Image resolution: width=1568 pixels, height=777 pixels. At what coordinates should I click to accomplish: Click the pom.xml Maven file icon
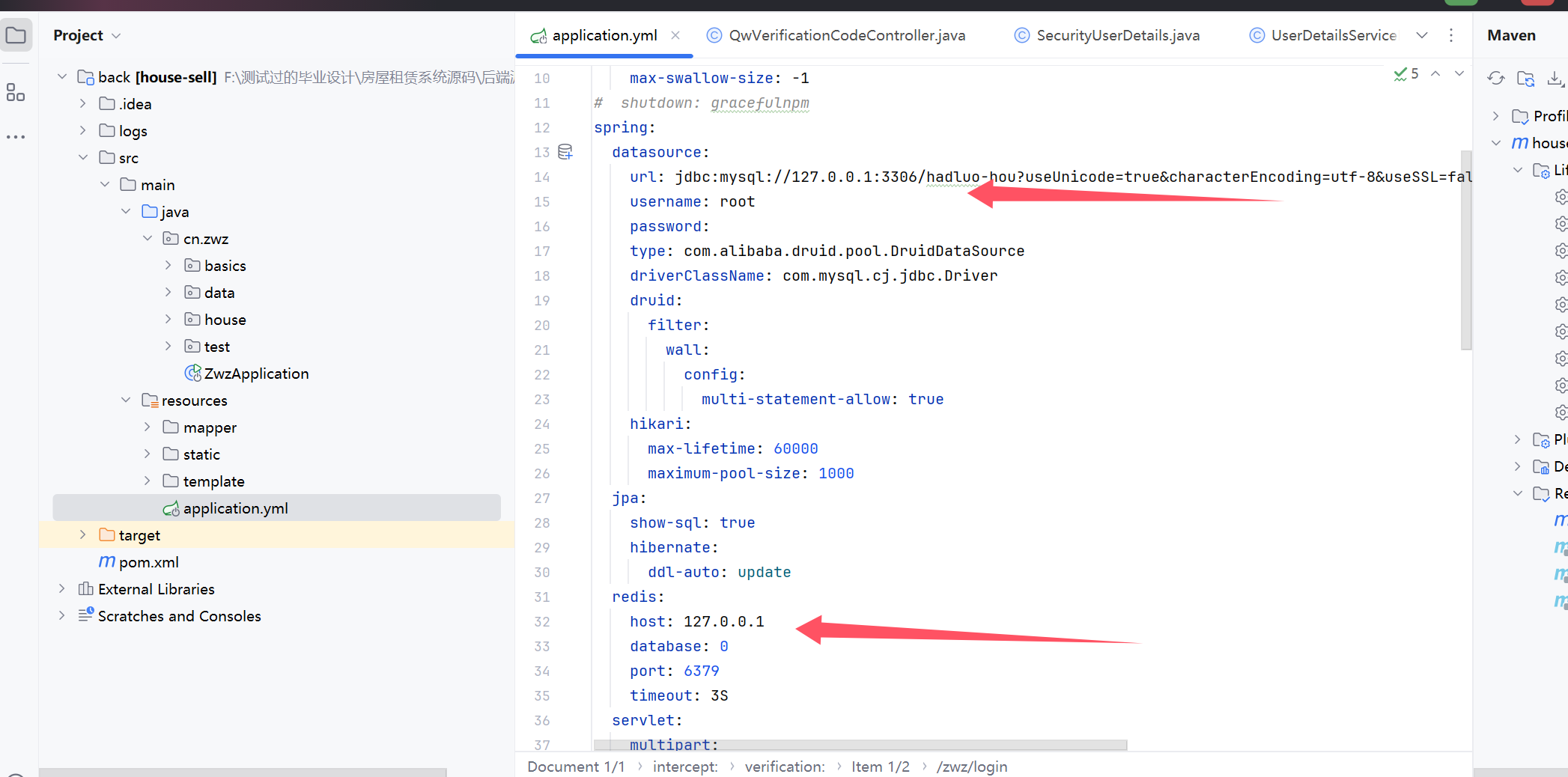(107, 561)
